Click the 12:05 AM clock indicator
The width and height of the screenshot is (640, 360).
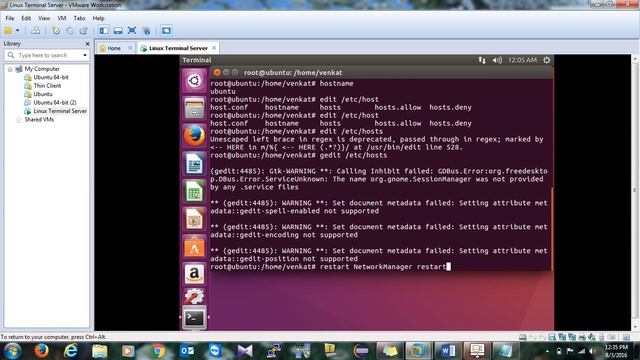coord(522,60)
